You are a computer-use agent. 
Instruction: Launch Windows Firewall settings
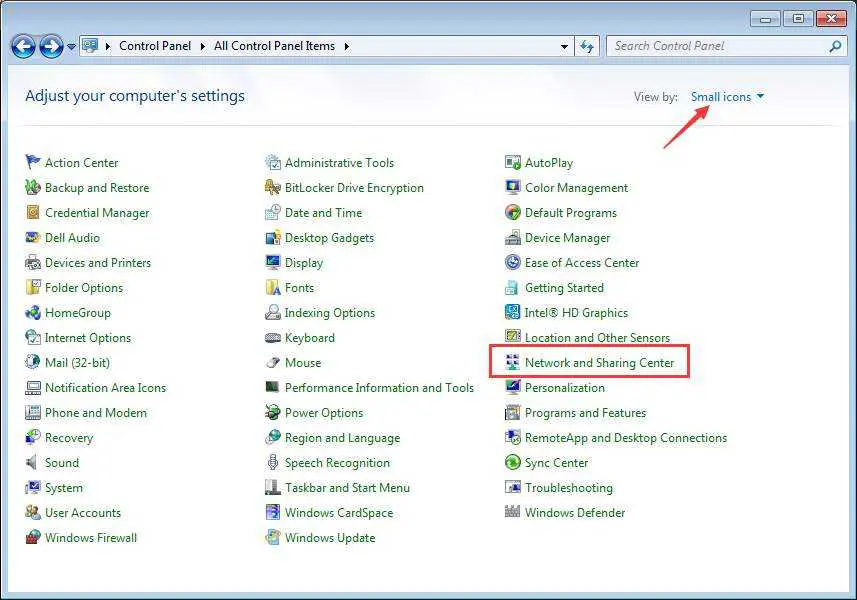coord(91,537)
